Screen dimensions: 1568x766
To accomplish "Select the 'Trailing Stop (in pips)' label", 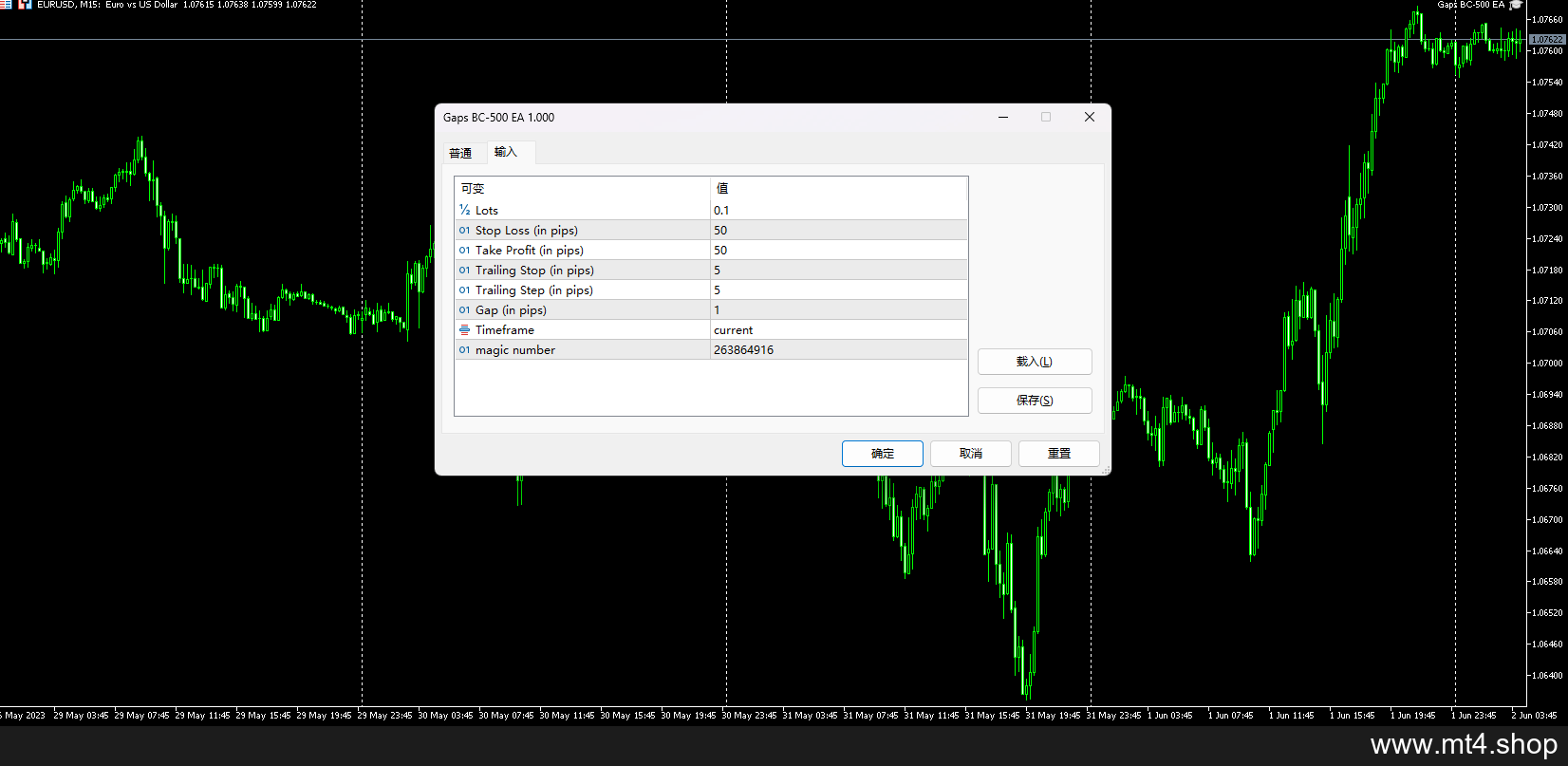I will [534, 271].
